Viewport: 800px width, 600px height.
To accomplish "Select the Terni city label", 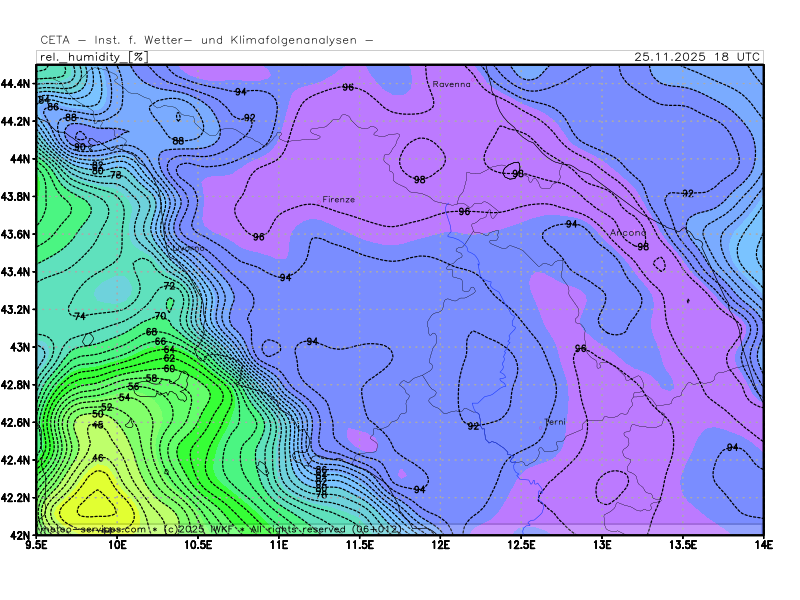I will (554, 422).
